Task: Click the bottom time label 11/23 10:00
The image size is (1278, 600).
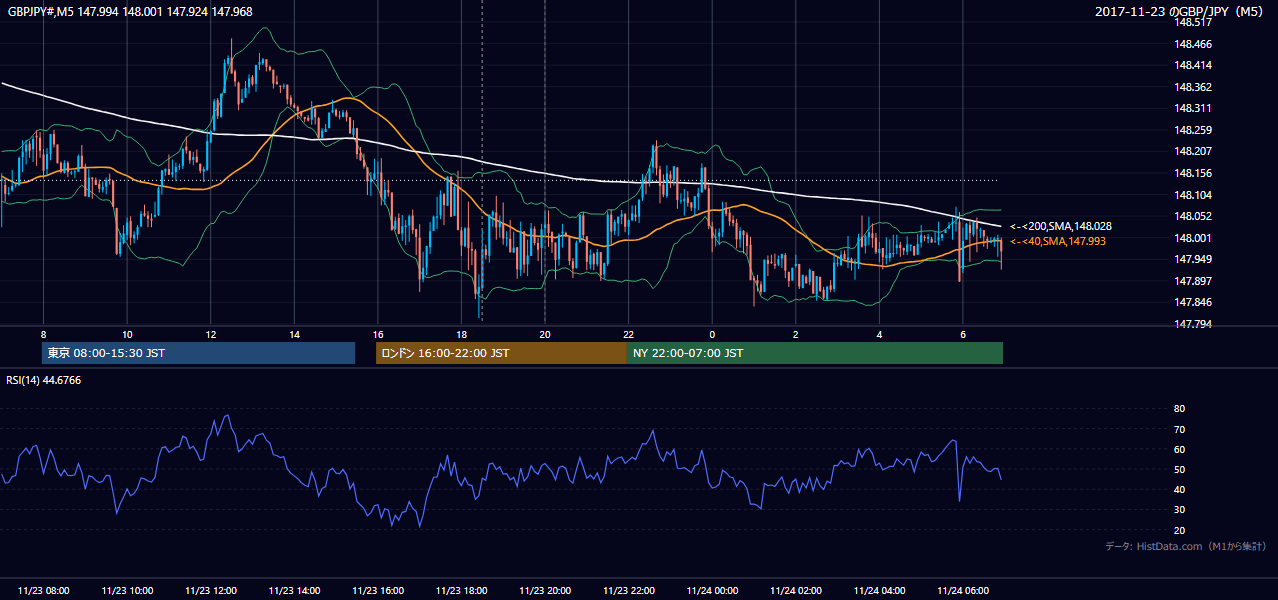Action: pyautogui.click(x=127, y=591)
